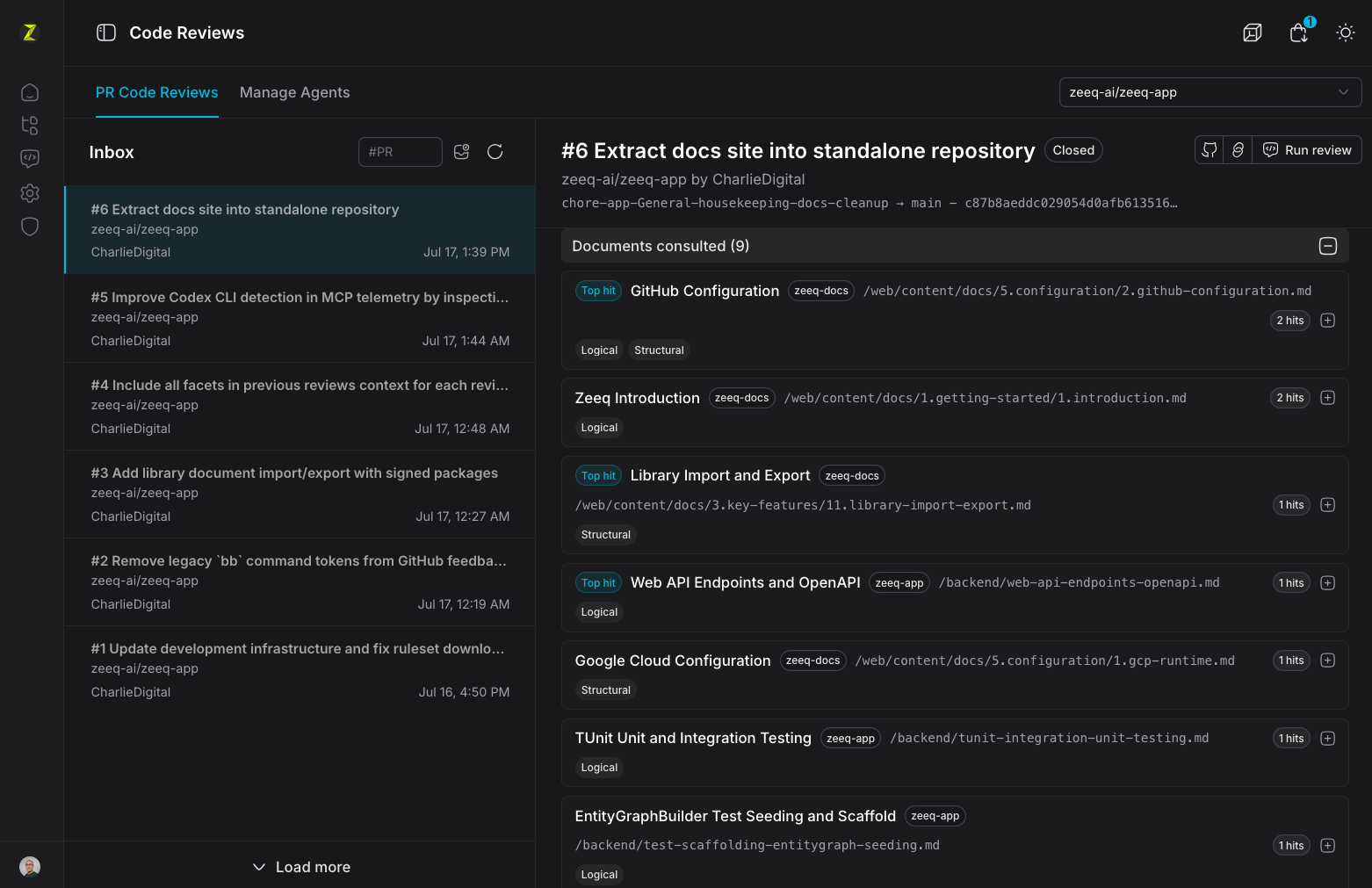
Task: Click the Logical tag on Zeeq Introduction
Action: pyautogui.click(x=599, y=428)
